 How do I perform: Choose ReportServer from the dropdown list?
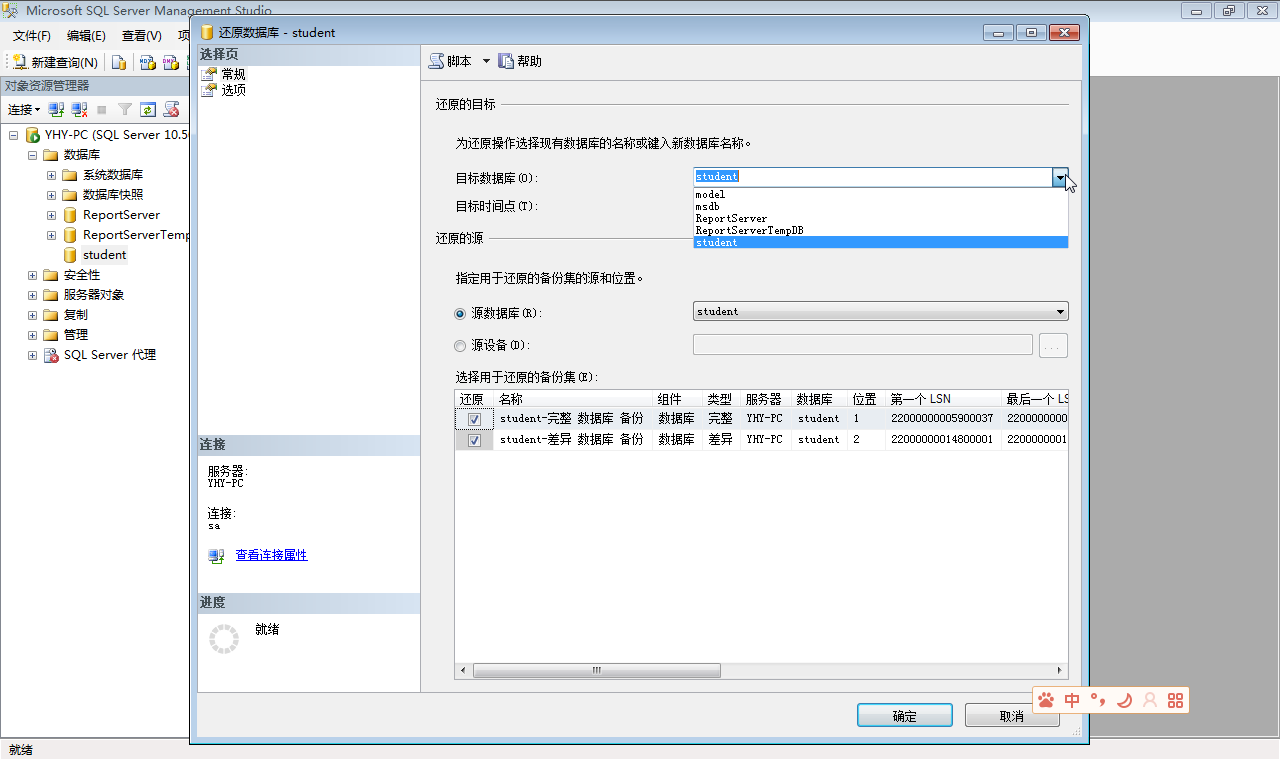[881, 218]
